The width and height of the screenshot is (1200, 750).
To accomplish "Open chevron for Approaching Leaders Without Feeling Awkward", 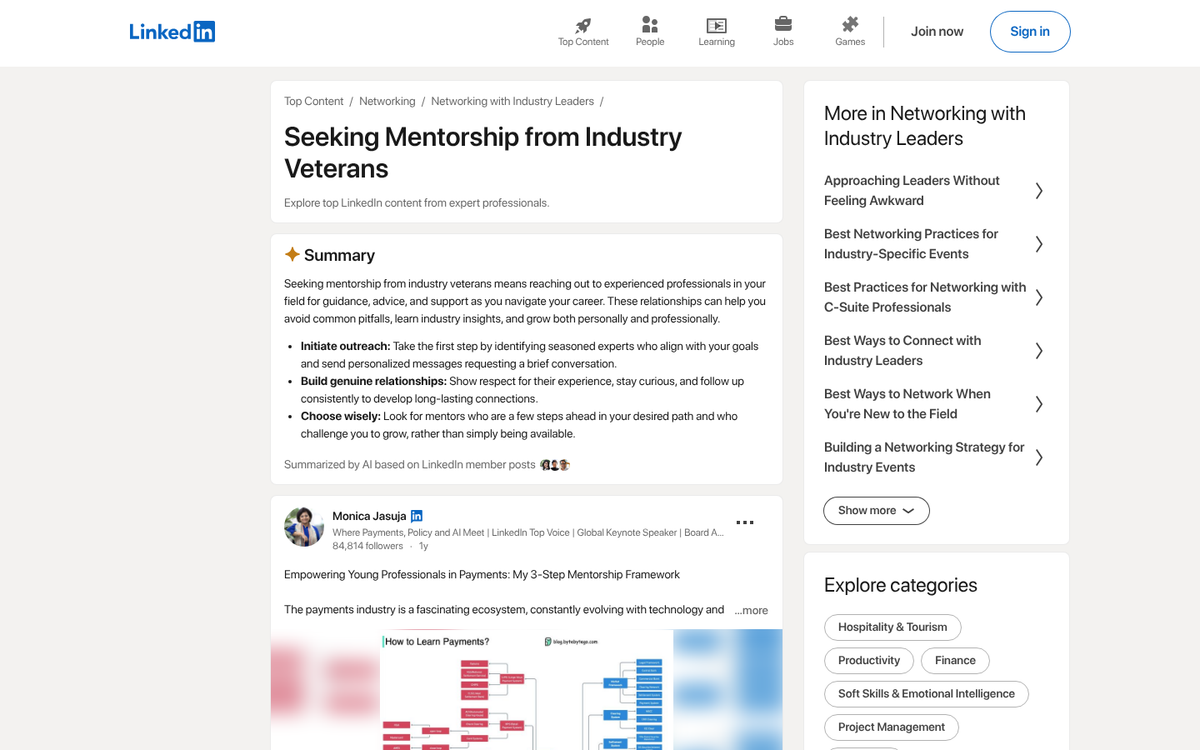I will pyautogui.click(x=1039, y=191).
